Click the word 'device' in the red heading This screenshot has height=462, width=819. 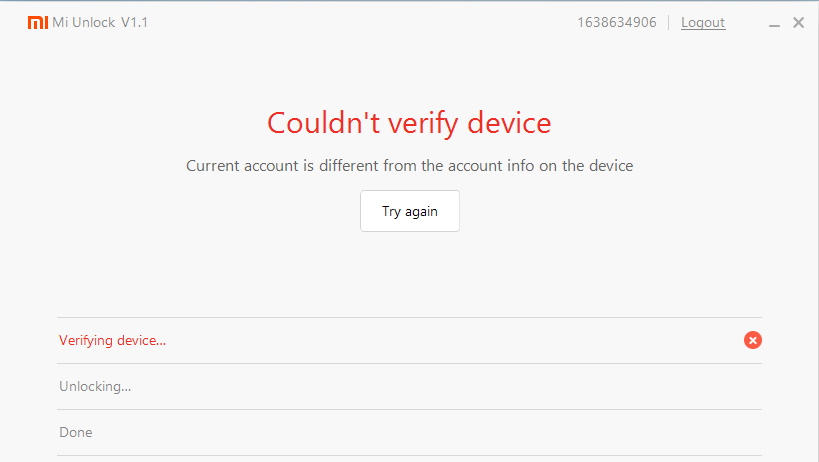pyautogui.click(x=504, y=123)
